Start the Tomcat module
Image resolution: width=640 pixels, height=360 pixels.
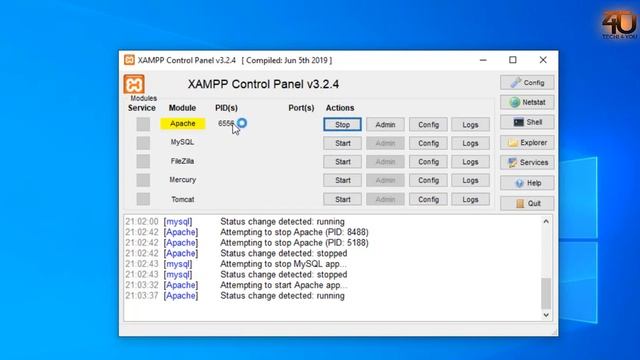point(342,199)
